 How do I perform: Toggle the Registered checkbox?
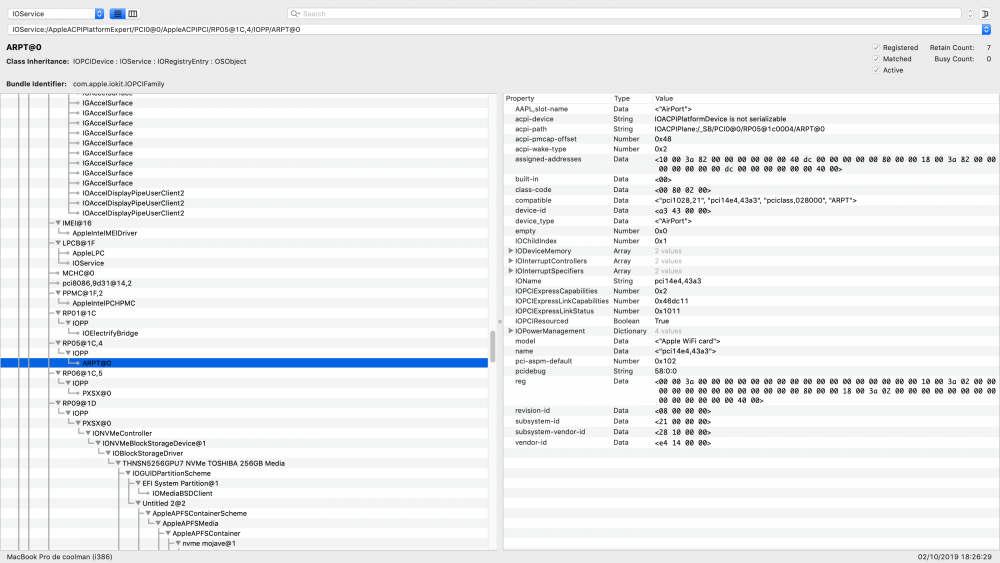(877, 47)
